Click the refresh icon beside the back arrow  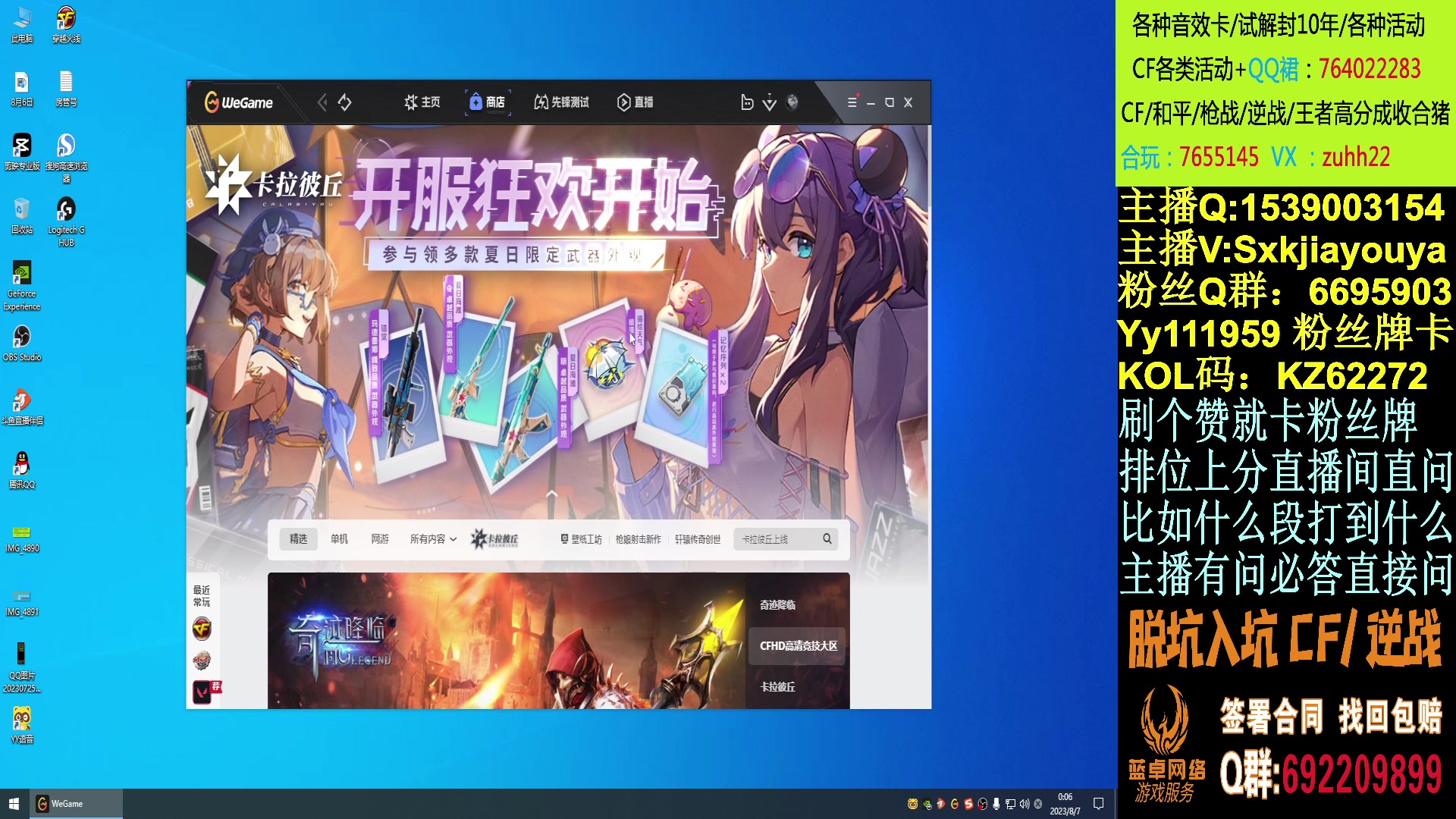(x=345, y=102)
